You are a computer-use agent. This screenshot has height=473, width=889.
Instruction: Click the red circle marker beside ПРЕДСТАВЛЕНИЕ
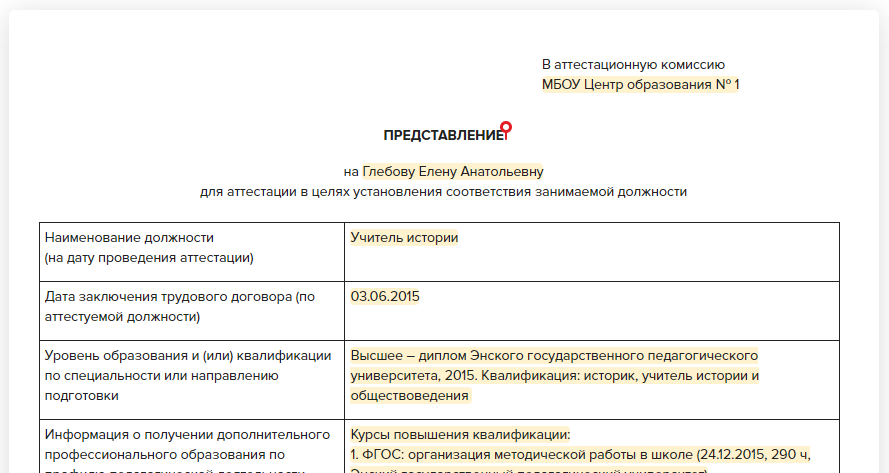[x=506, y=127]
